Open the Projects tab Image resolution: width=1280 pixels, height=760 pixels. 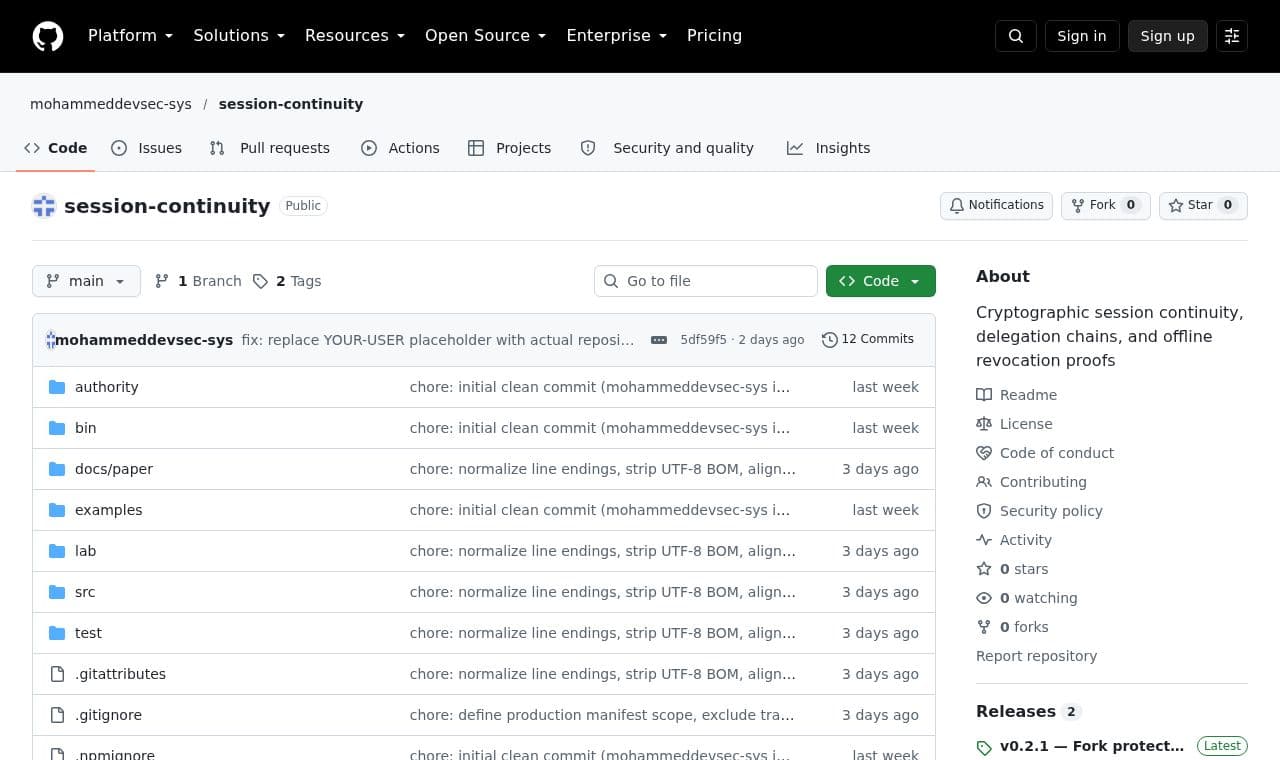(510, 148)
